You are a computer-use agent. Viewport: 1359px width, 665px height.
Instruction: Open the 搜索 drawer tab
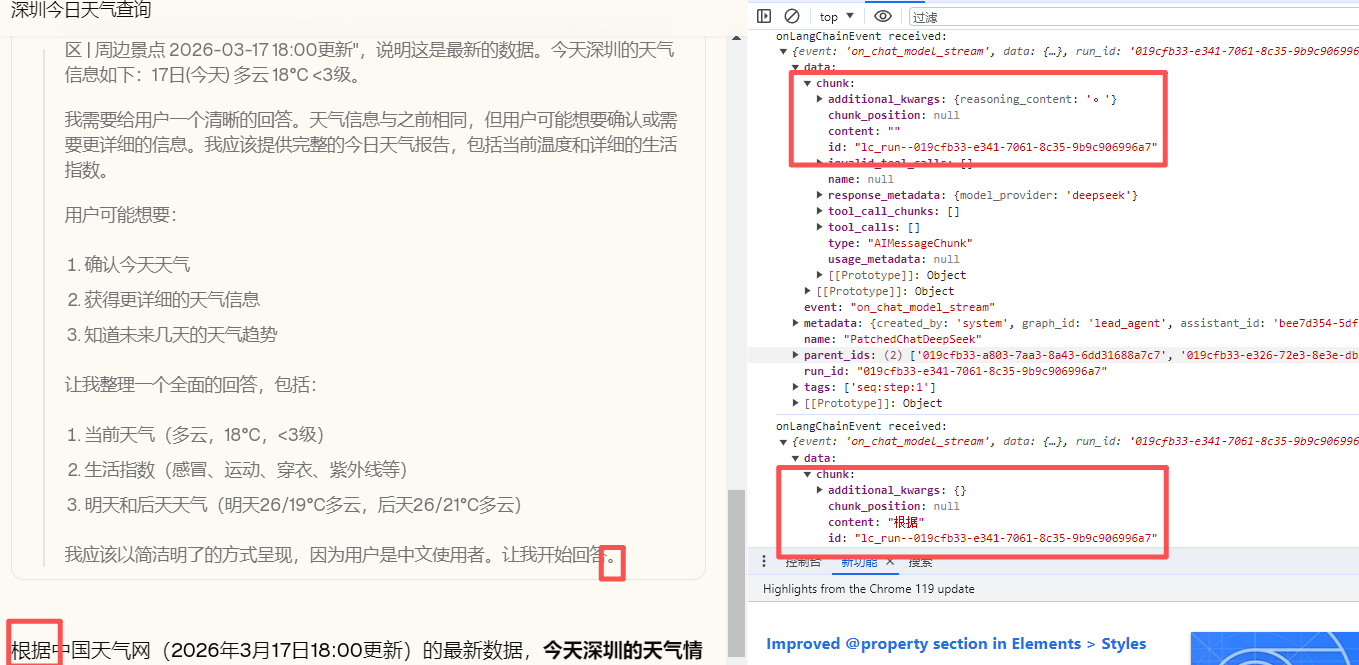920,562
